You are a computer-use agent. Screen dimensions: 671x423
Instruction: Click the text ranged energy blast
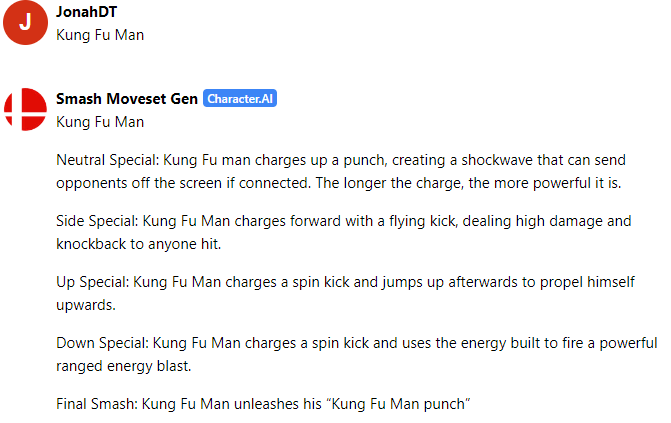point(123,366)
